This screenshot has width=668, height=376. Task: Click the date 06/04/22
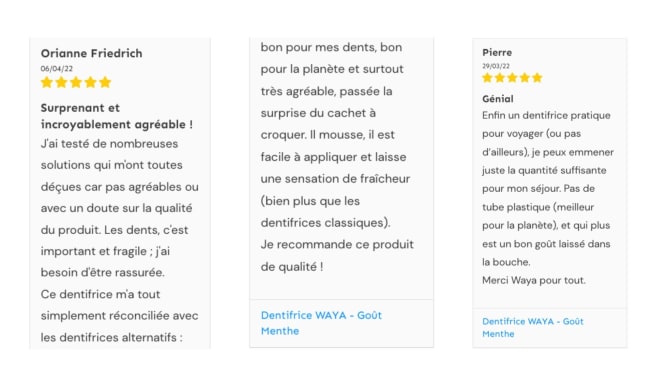(57, 69)
